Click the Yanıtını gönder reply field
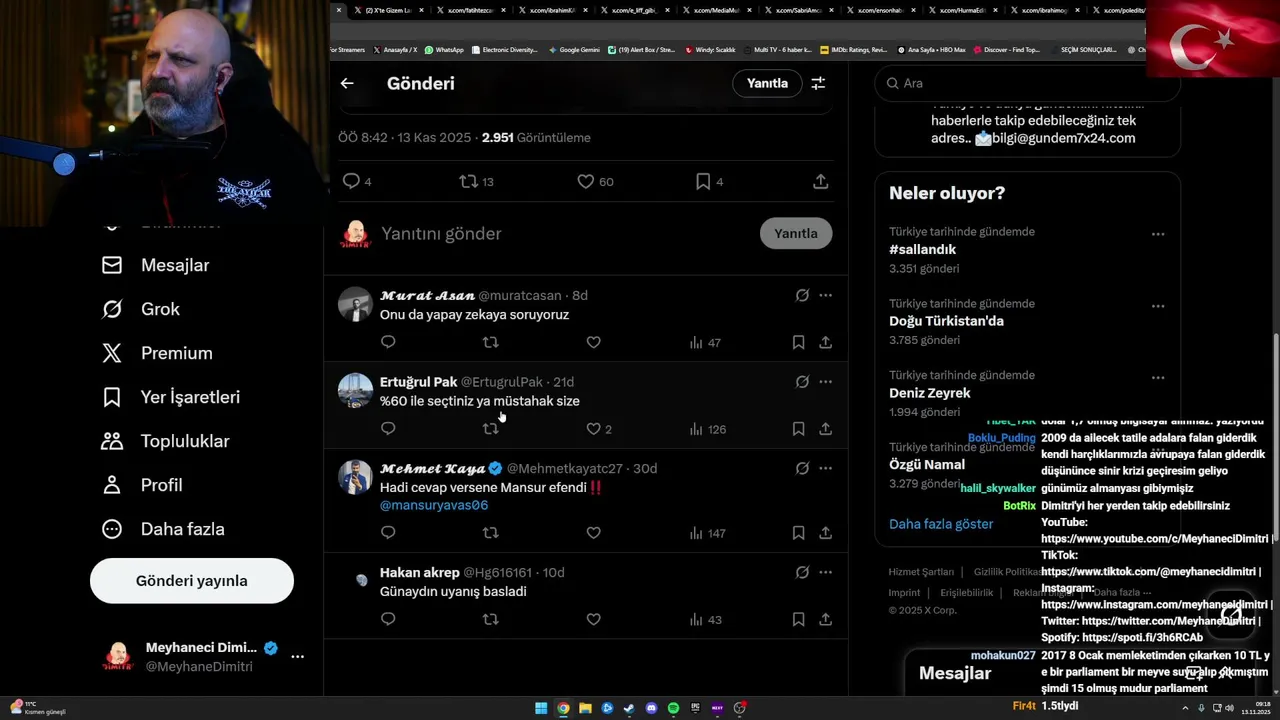The height and width of the screenshot is (720, 1280). coord(565,233)
